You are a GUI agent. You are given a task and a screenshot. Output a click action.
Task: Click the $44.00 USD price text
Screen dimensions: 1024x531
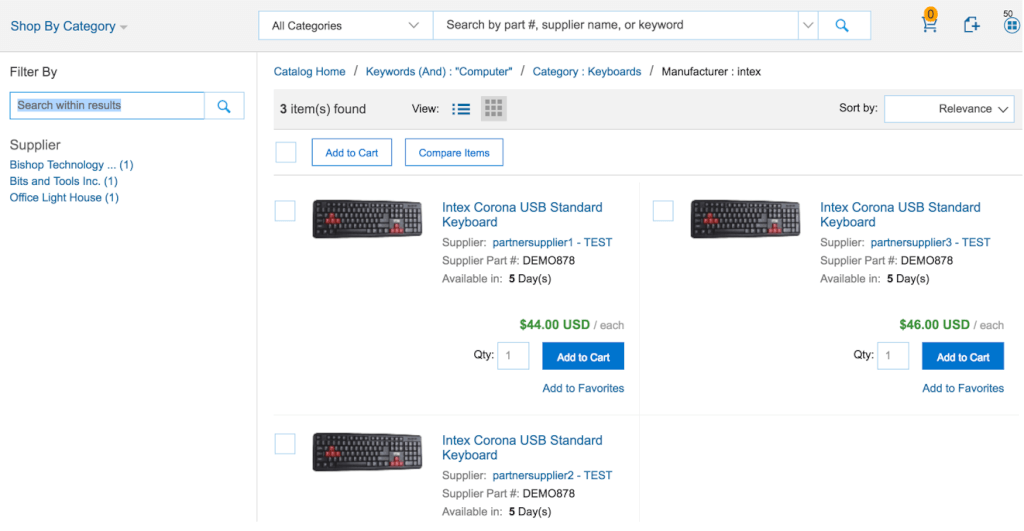pyautogui.click(x=554, y=325)
